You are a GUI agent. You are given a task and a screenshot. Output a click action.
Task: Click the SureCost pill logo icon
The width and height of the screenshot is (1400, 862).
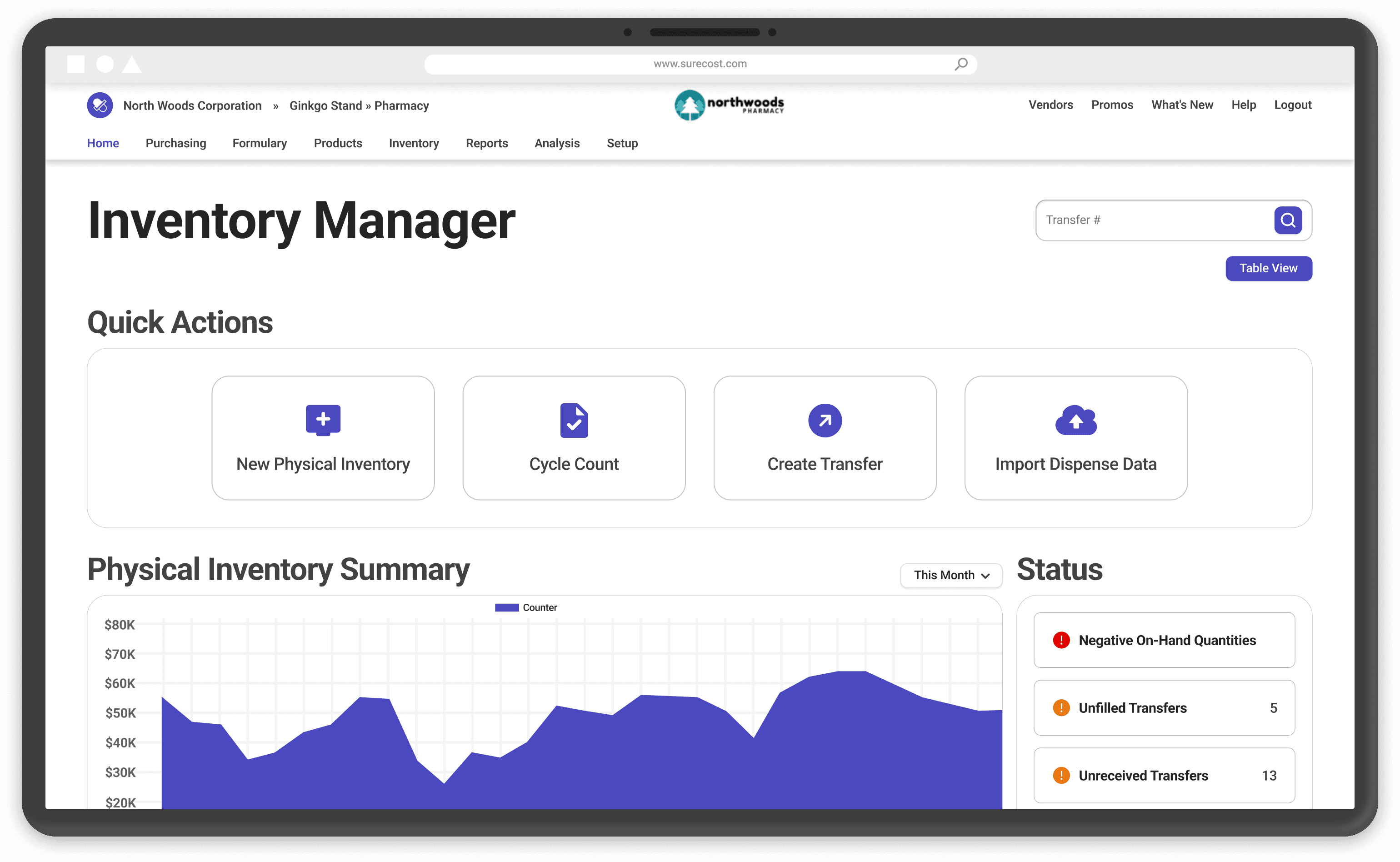pos(100,105)
